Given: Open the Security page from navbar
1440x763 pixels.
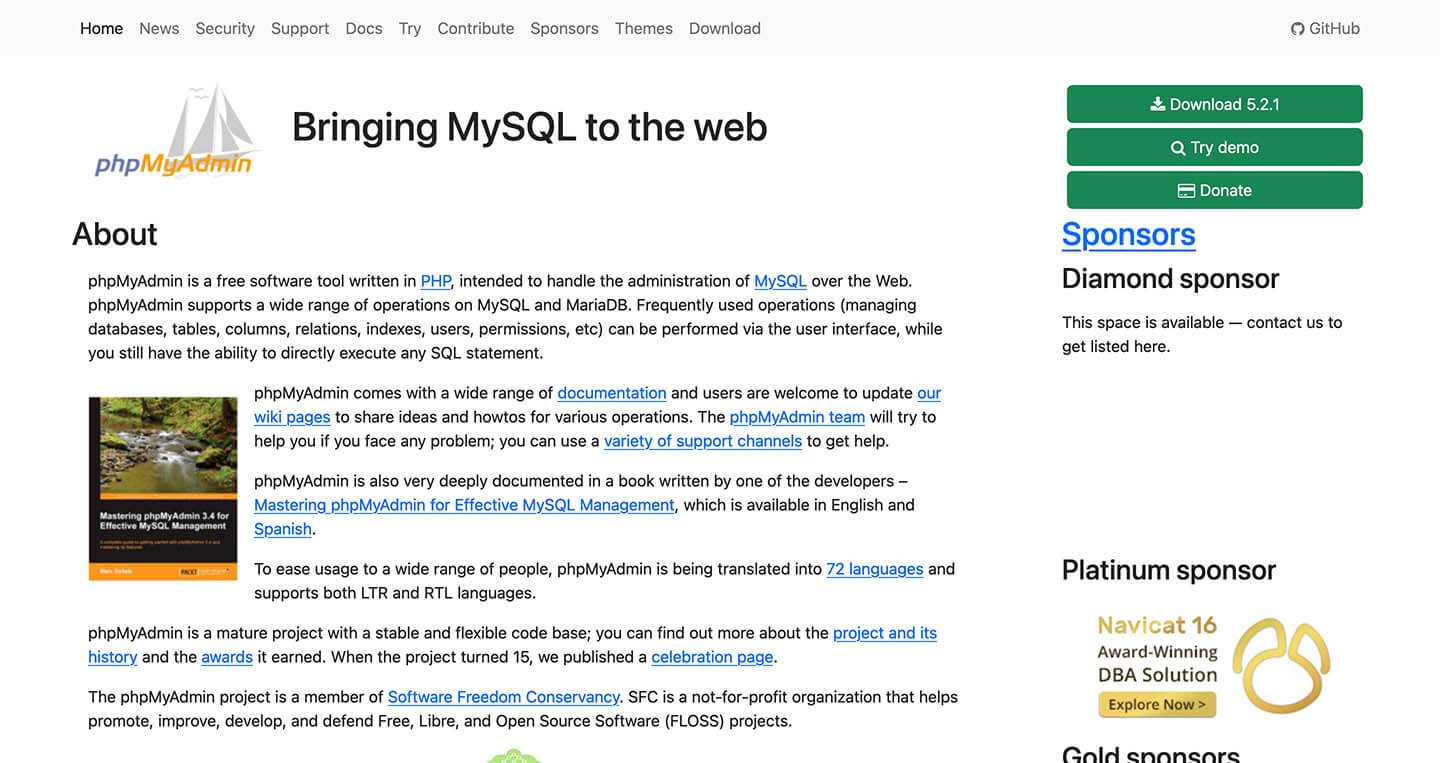Looking at the screenshot, I should 225,28.
